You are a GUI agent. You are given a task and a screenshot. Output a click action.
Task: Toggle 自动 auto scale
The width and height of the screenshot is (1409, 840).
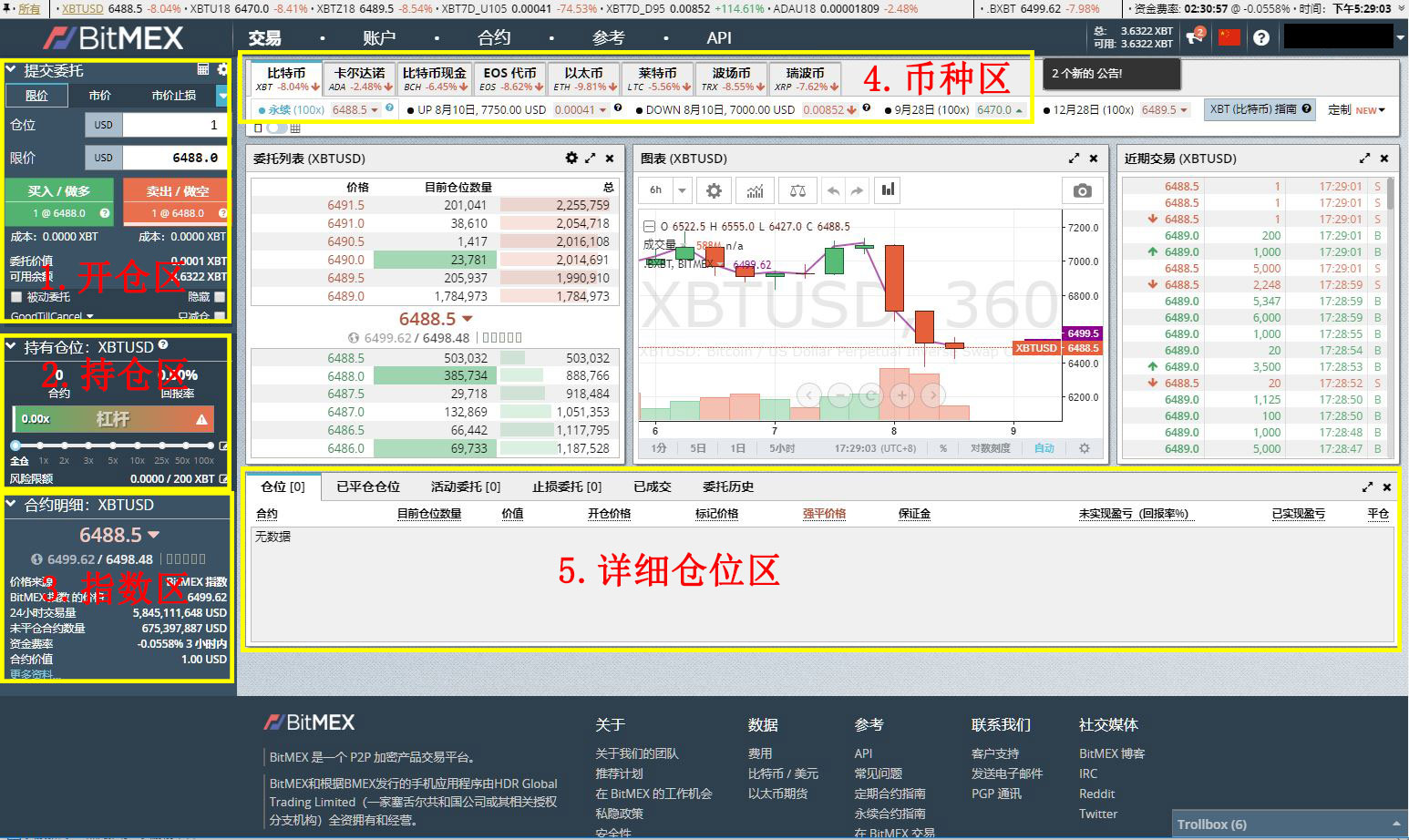(1044, 448)
